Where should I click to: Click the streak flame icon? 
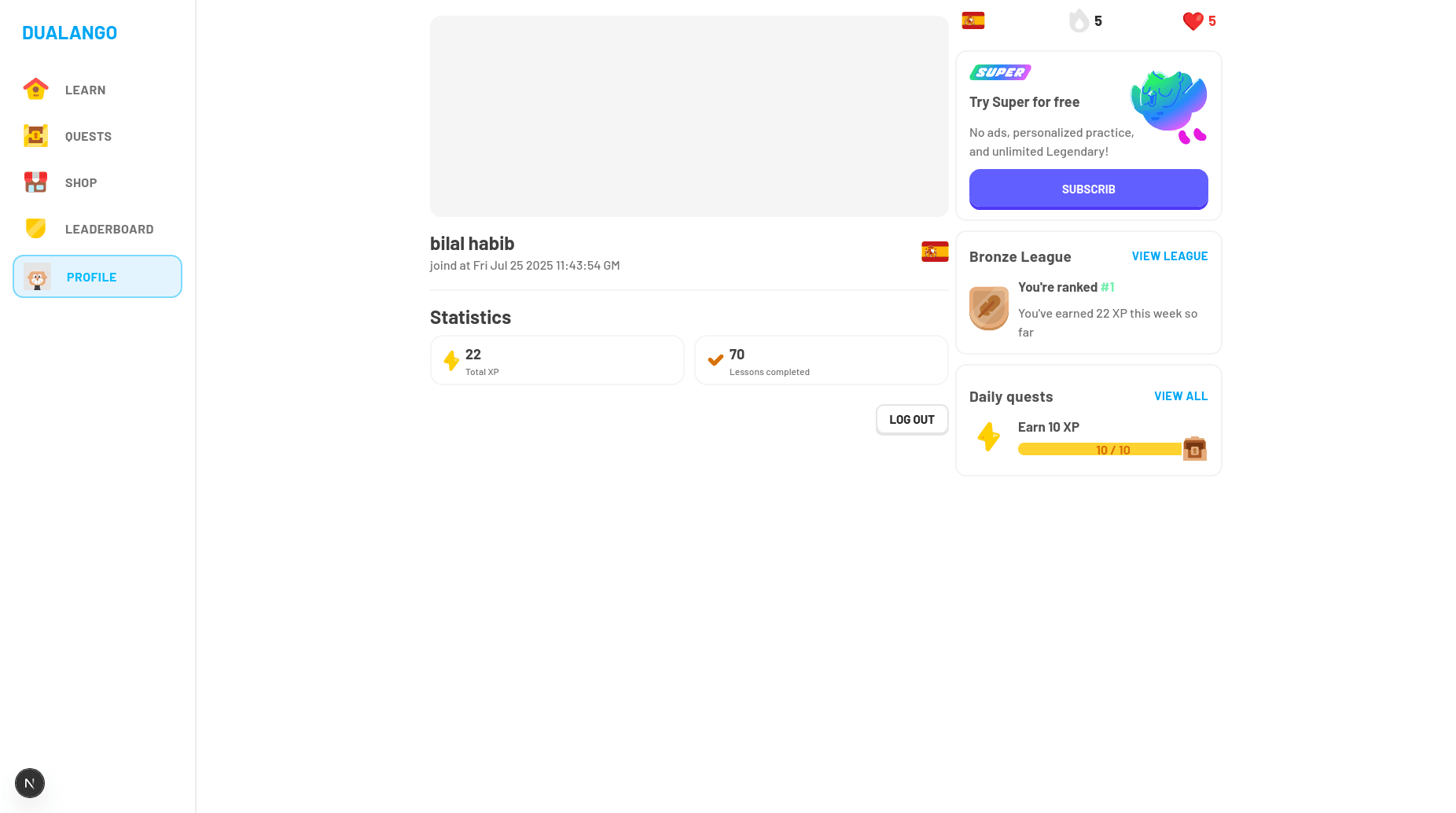pos(1079,21)
